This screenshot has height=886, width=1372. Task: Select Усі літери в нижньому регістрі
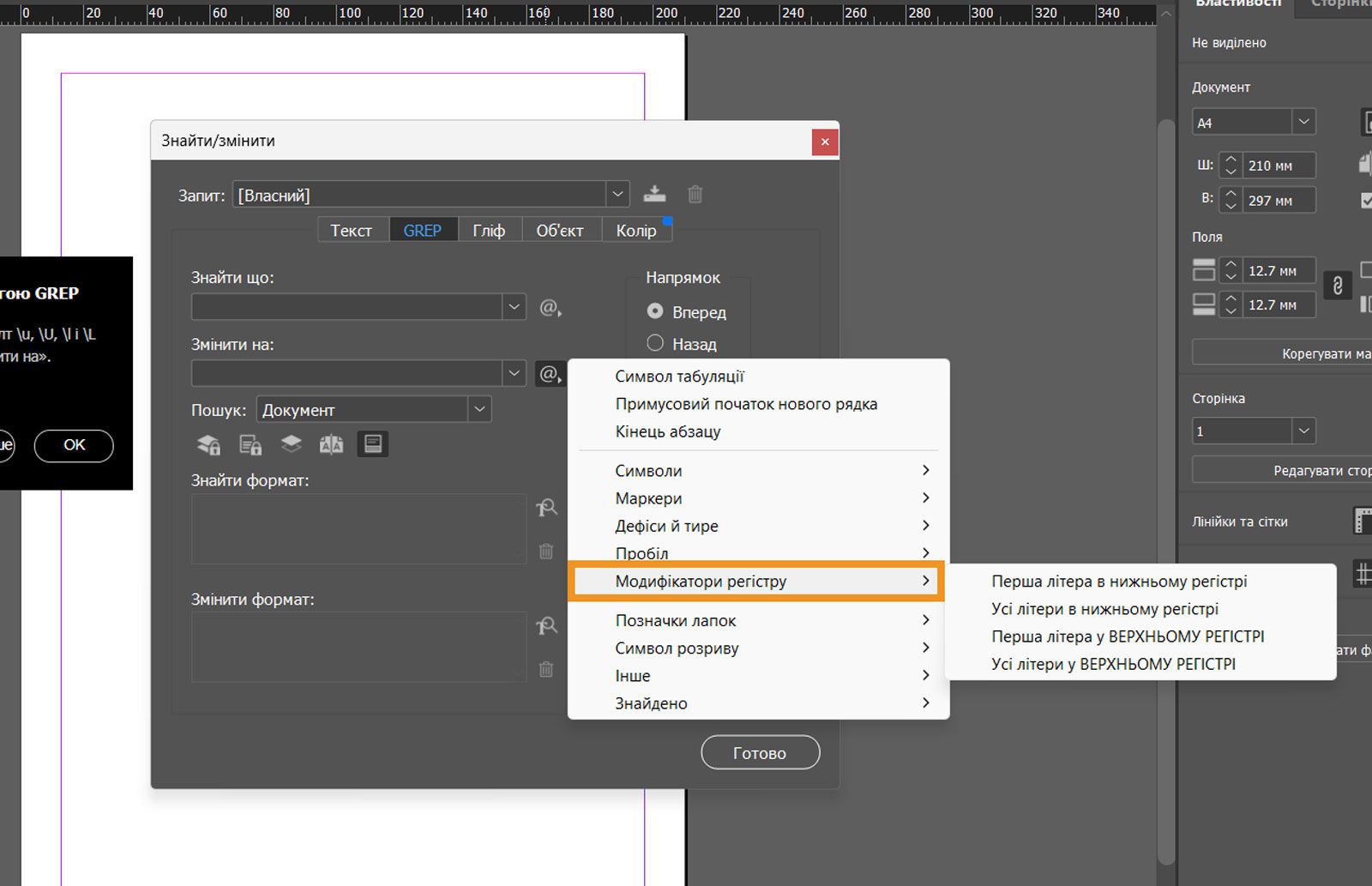[x=1140, y=609]
